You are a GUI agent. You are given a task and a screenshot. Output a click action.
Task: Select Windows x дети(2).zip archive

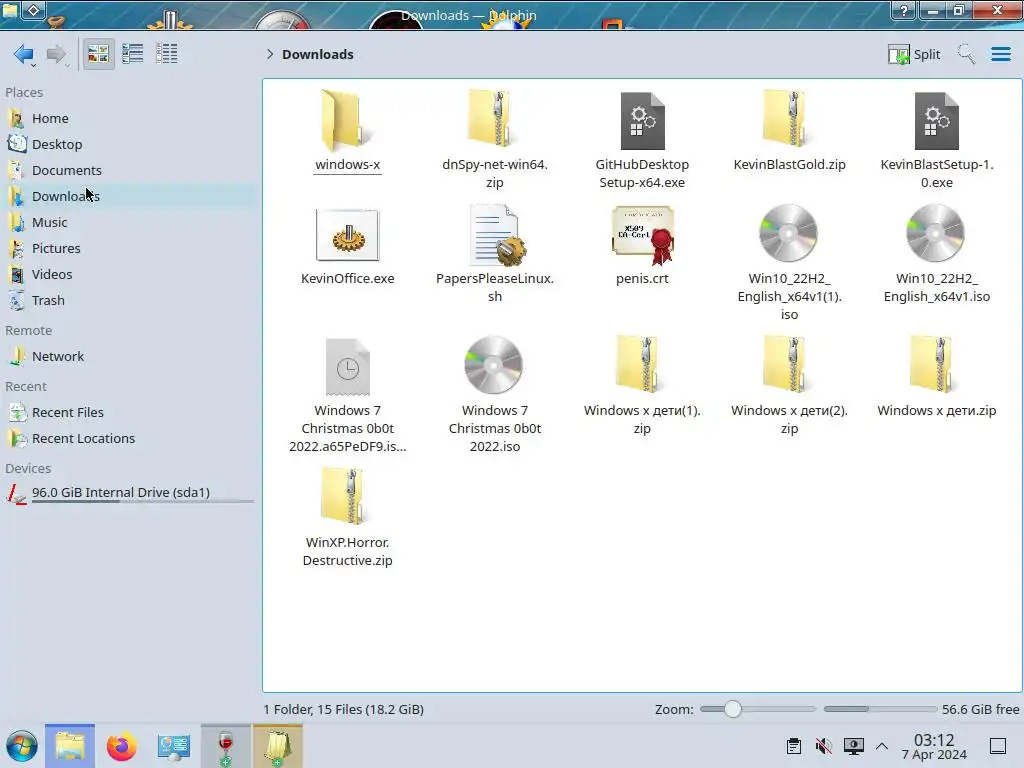789,385
